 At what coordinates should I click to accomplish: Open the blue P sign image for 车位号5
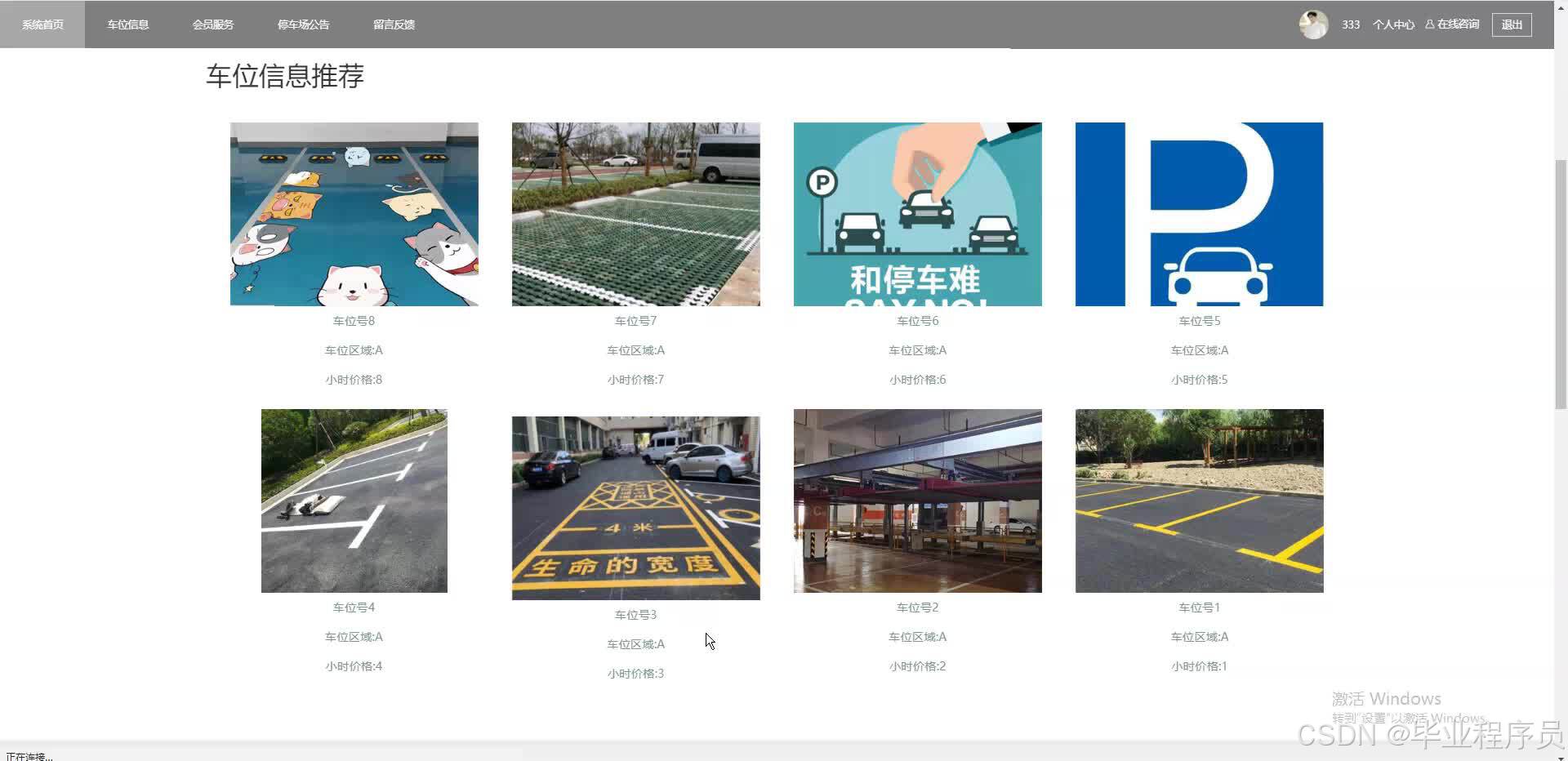coord(1200,214)
